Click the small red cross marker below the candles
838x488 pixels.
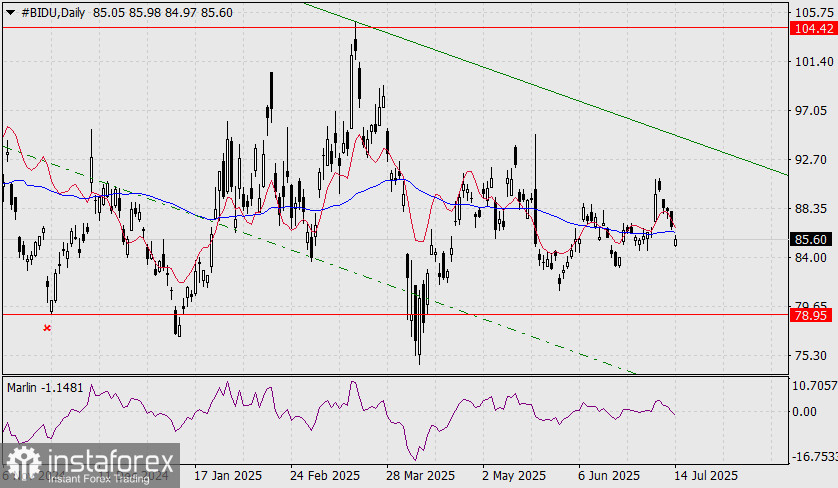pos(47,328)
